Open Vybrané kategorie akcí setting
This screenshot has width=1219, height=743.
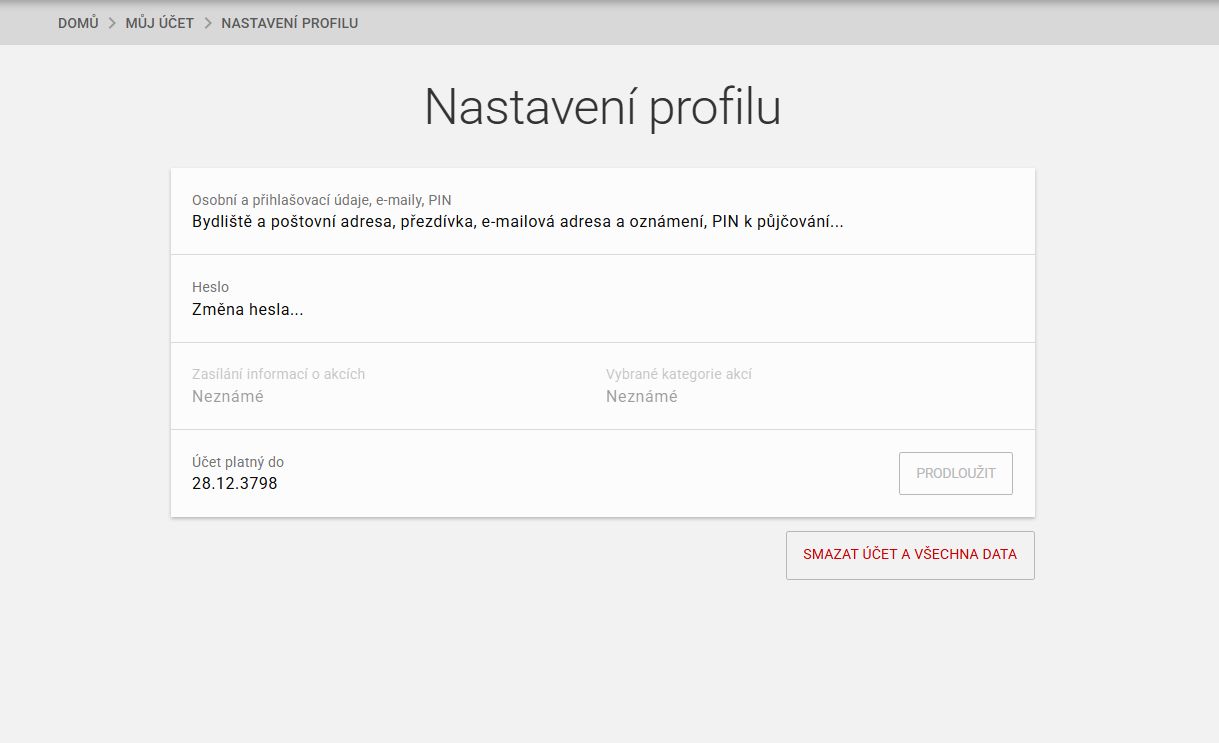[x=678, y=374]
